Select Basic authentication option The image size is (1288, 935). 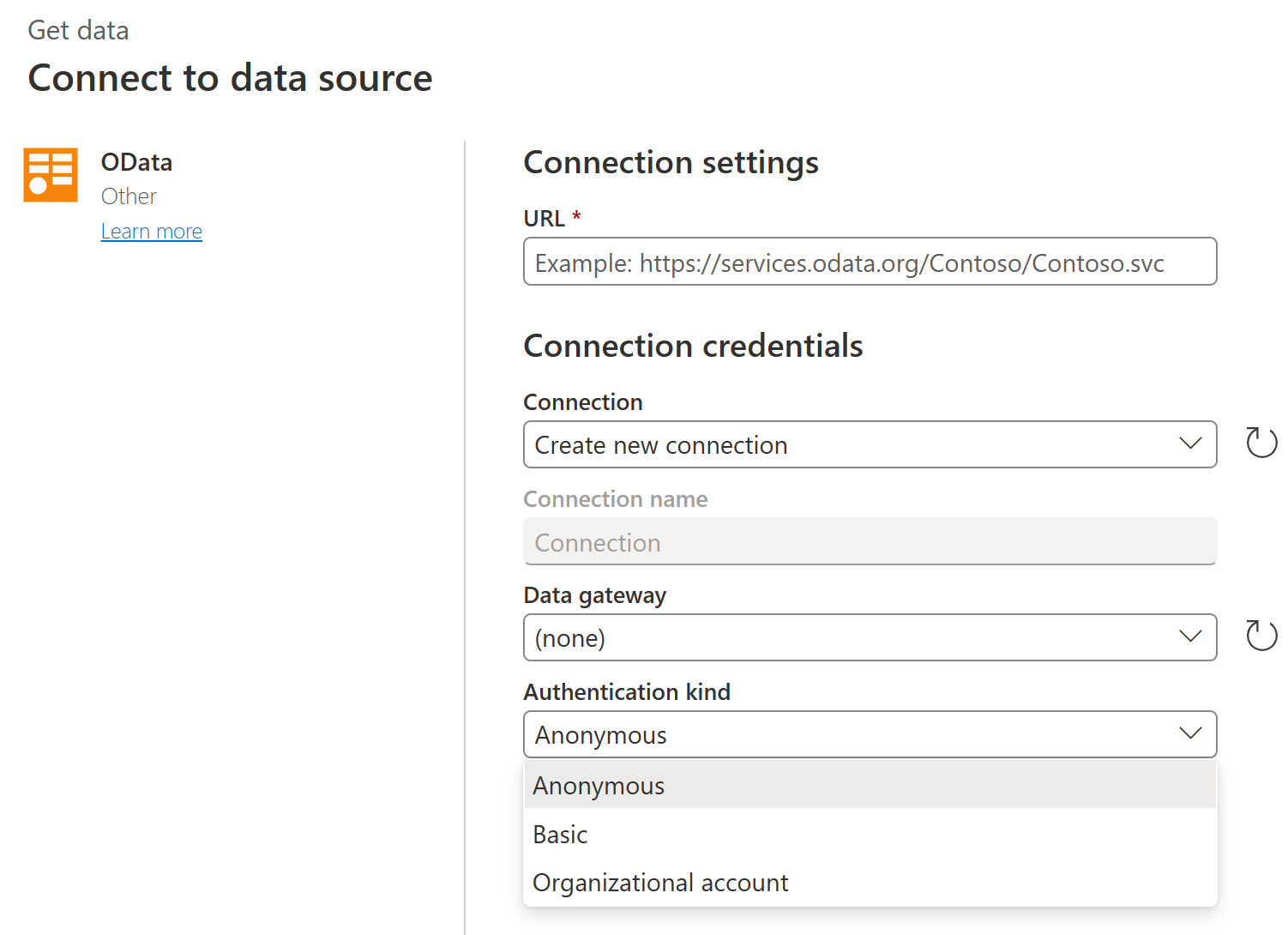(560, 833)
